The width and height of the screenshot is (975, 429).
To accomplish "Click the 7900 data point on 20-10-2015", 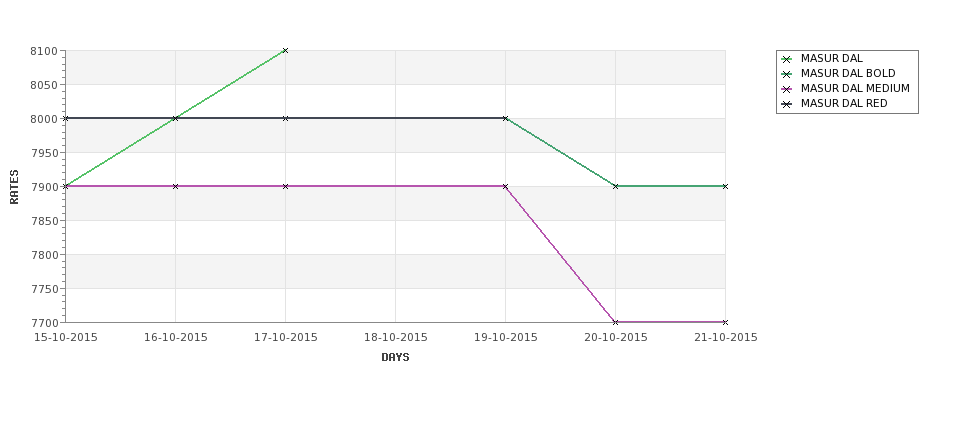I will coord(616,186).
